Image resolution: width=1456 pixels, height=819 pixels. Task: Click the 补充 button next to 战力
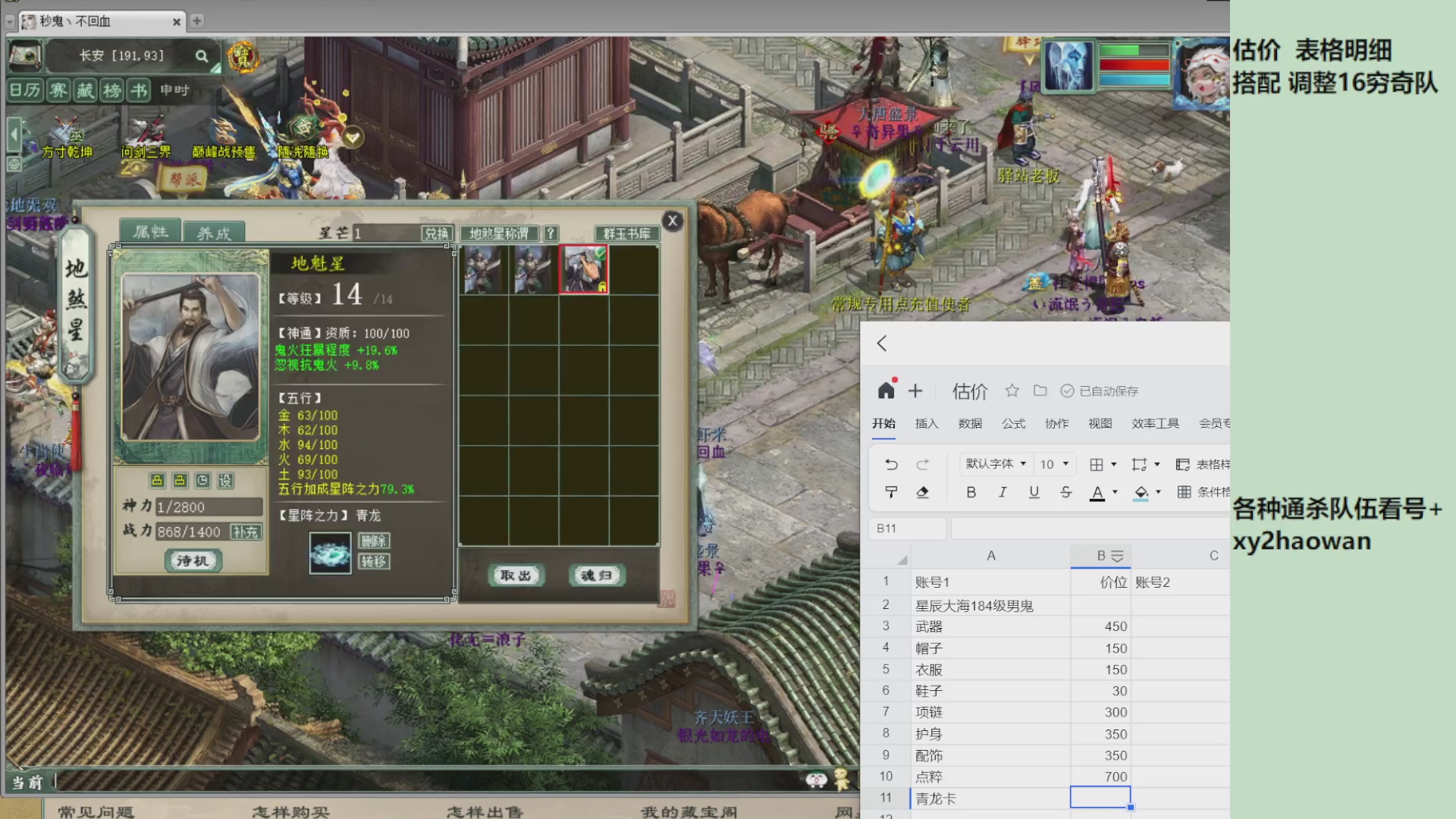click(246, 532)
